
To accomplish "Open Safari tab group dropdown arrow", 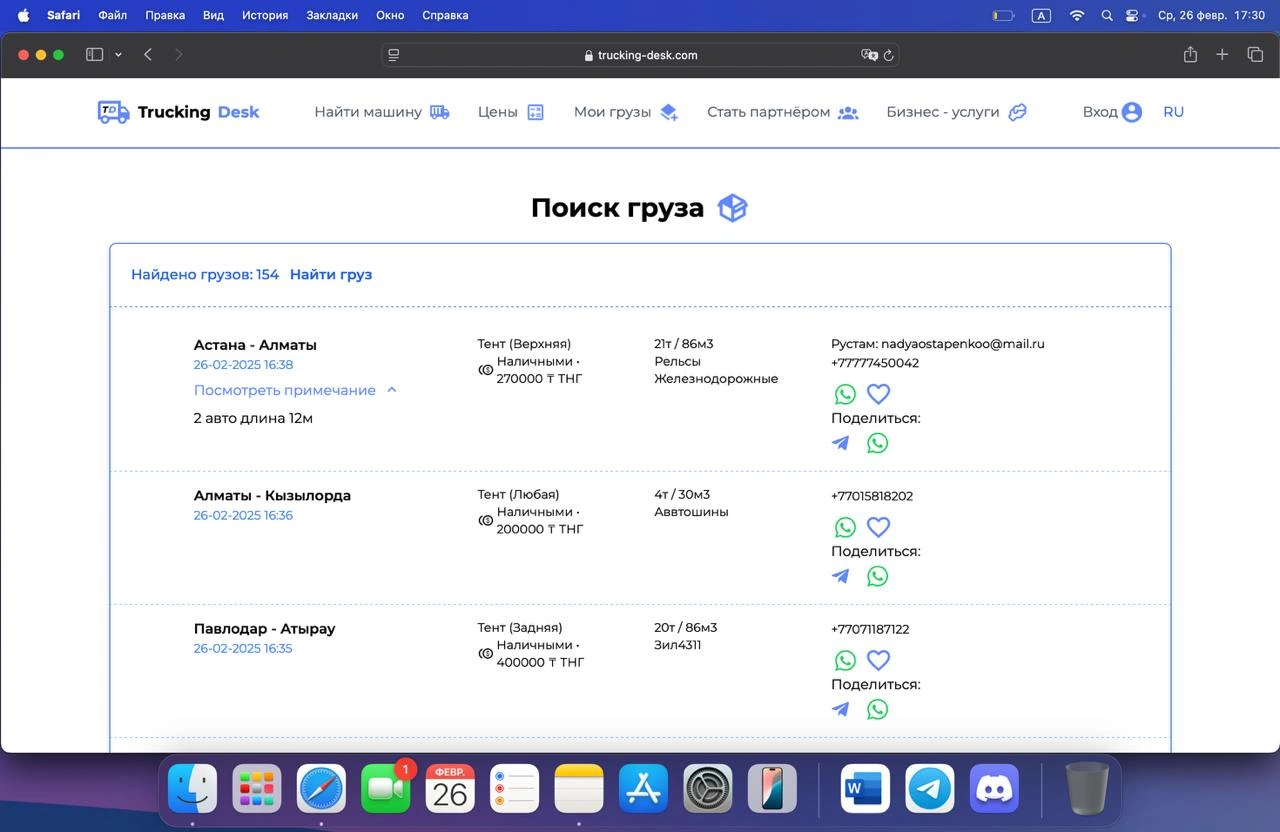I will pos(118,55).
